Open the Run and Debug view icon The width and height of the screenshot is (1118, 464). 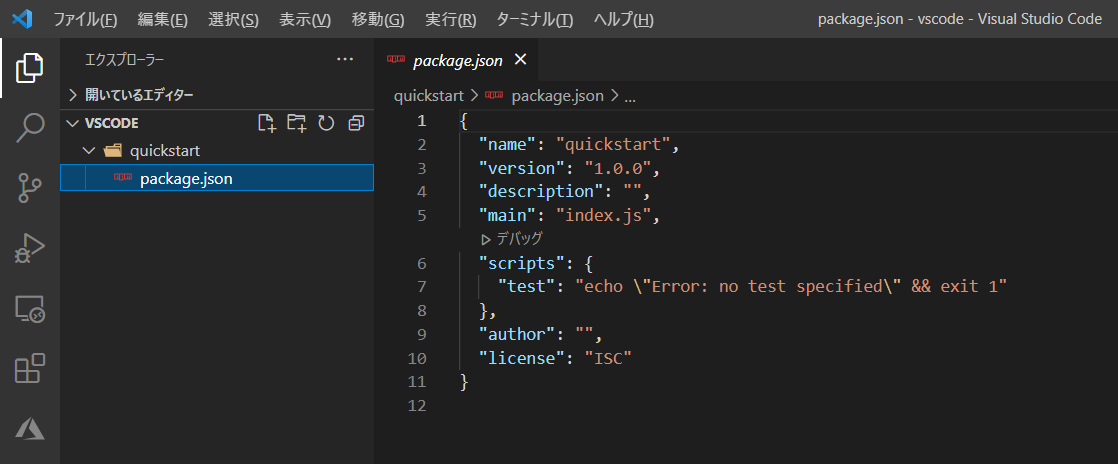click(29, 249)
